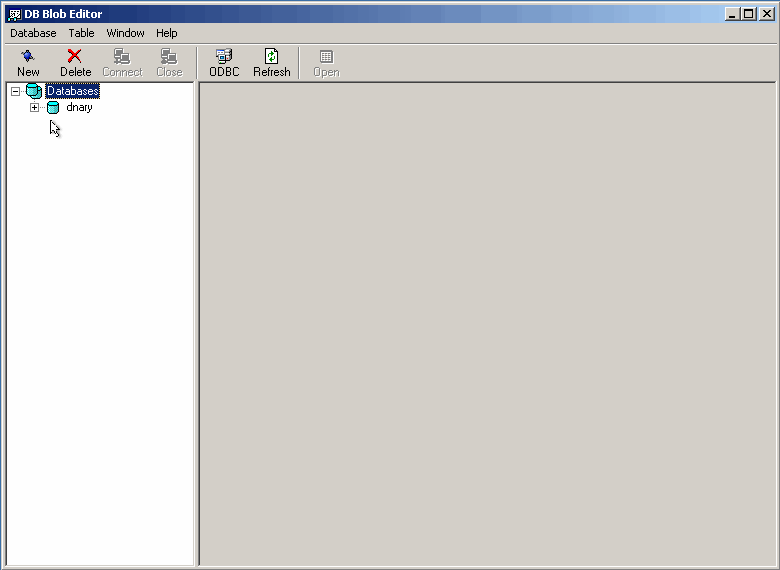Open the Database menu

click(33, 33)
